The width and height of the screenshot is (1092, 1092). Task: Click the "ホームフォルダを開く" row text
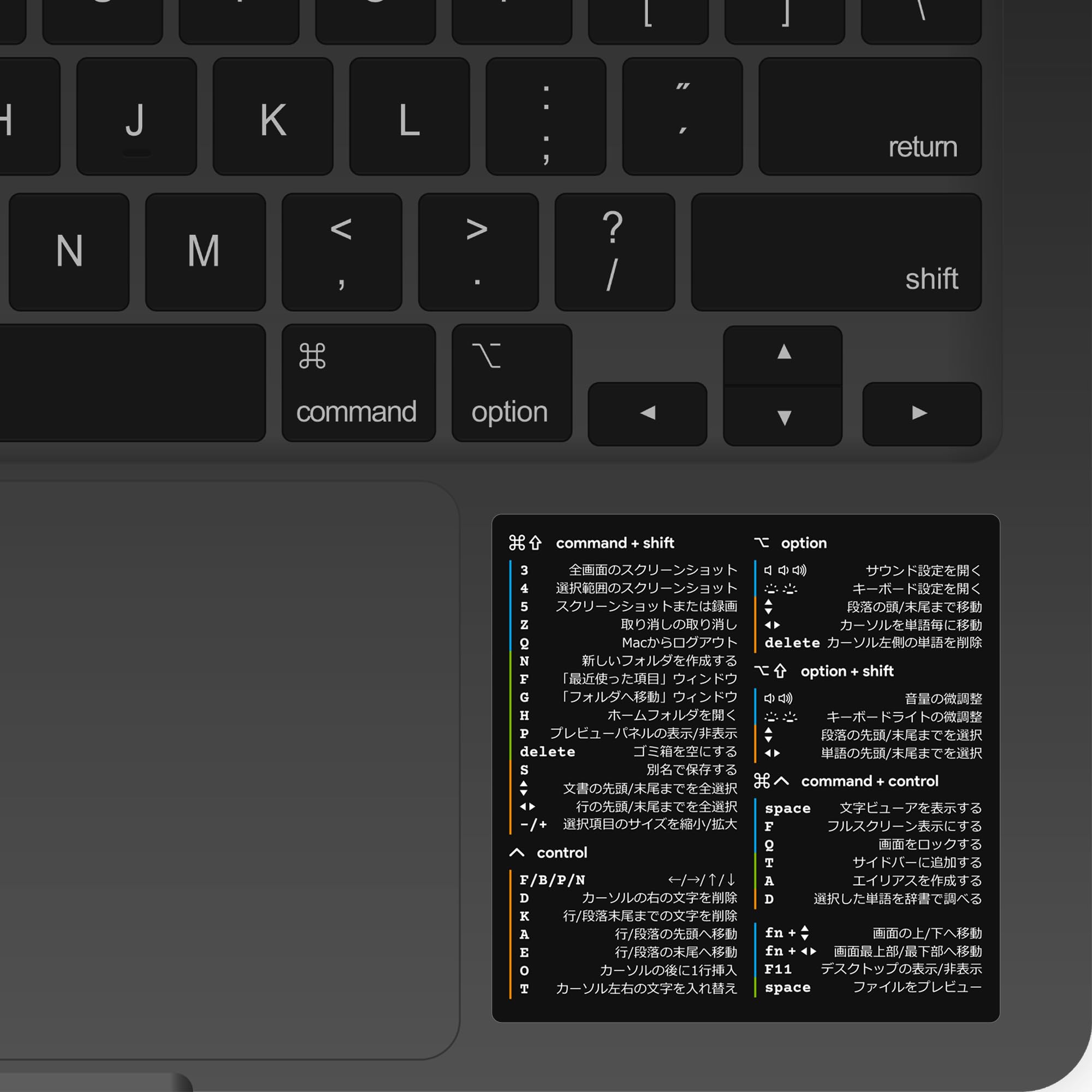coord(673,715)
